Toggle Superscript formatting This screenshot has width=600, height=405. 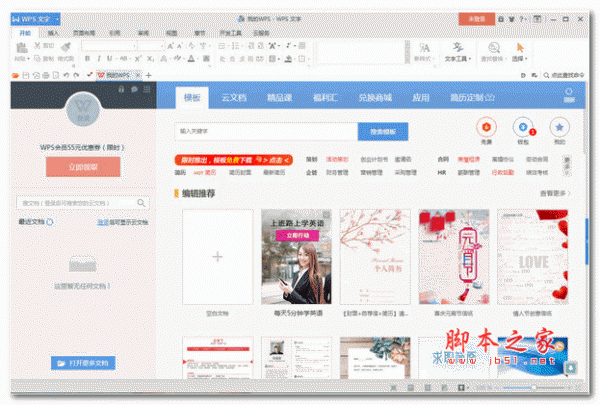click(x=138, y=59)
